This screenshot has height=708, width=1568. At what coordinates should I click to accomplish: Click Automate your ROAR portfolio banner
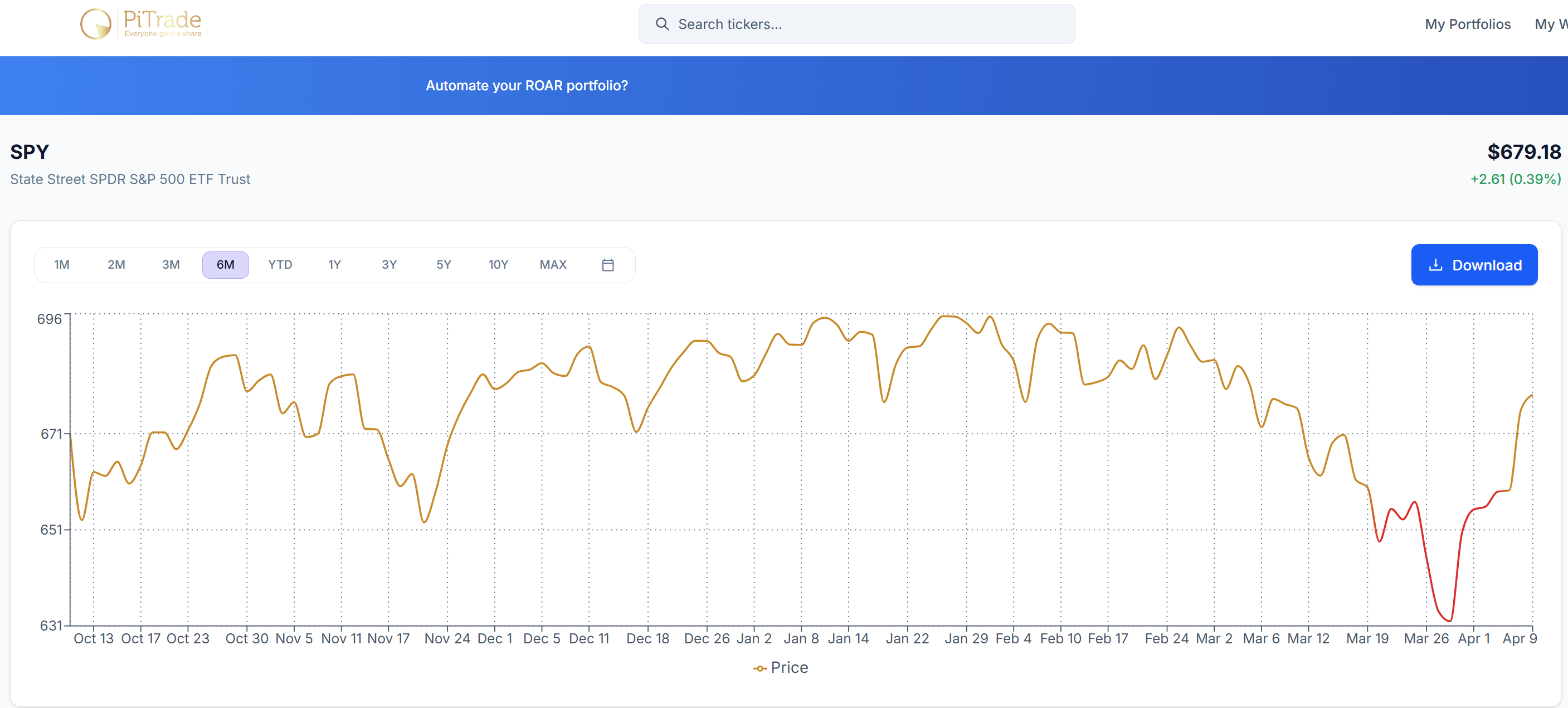click(x=527, y=86)
